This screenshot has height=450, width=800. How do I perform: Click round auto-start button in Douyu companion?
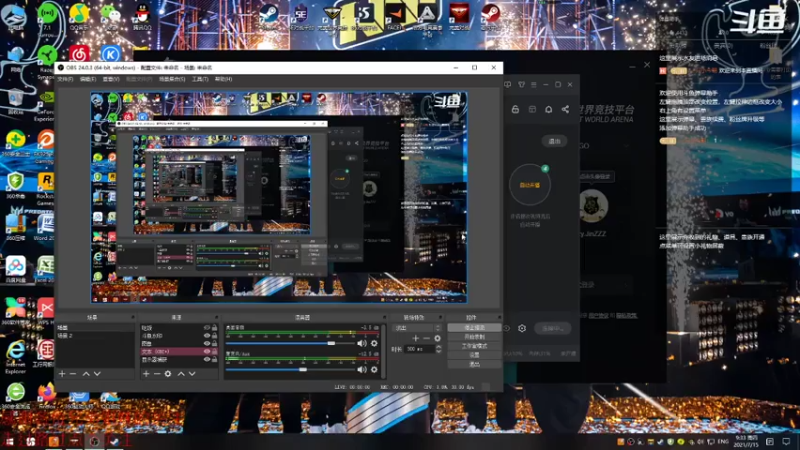coord(530,185)
